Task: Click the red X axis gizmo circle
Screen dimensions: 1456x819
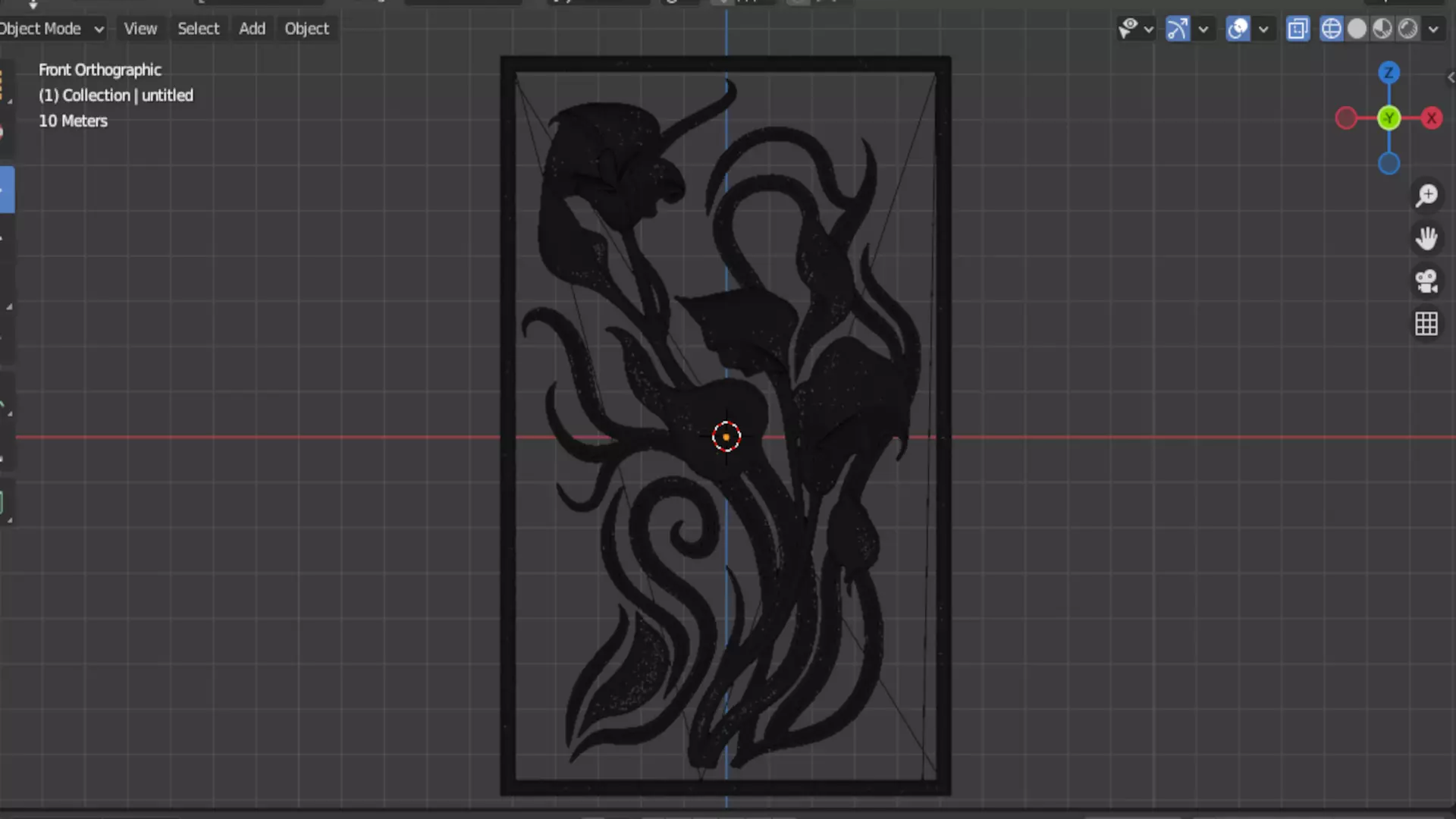Action: [x=1432, y=118]
